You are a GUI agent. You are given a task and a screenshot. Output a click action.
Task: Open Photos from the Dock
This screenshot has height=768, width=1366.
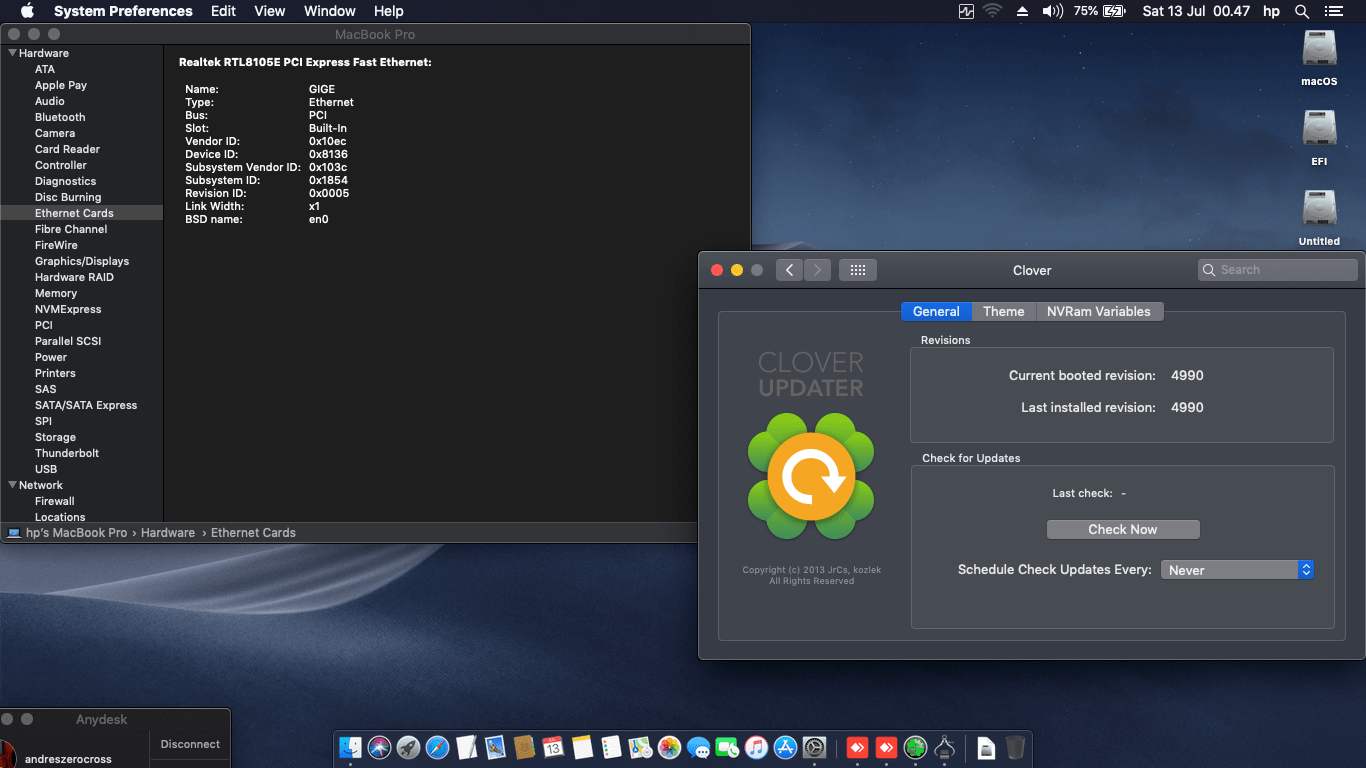click(x=669, y=747)
